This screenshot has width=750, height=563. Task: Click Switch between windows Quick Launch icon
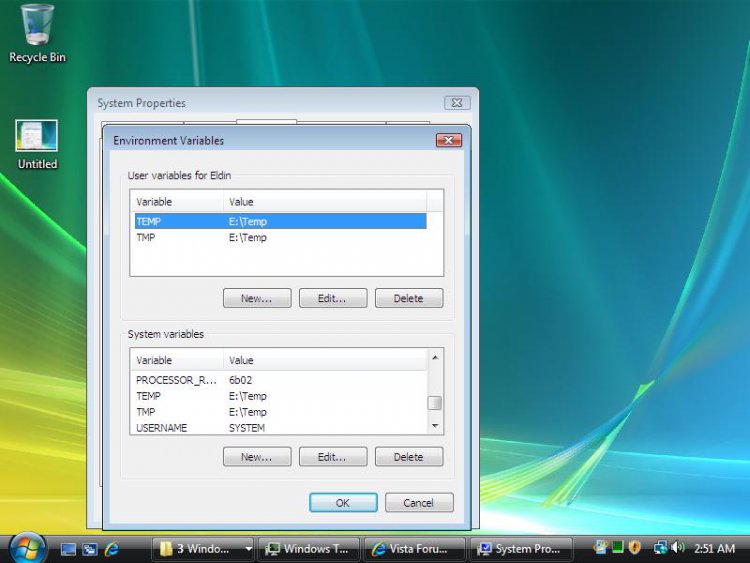90,549
